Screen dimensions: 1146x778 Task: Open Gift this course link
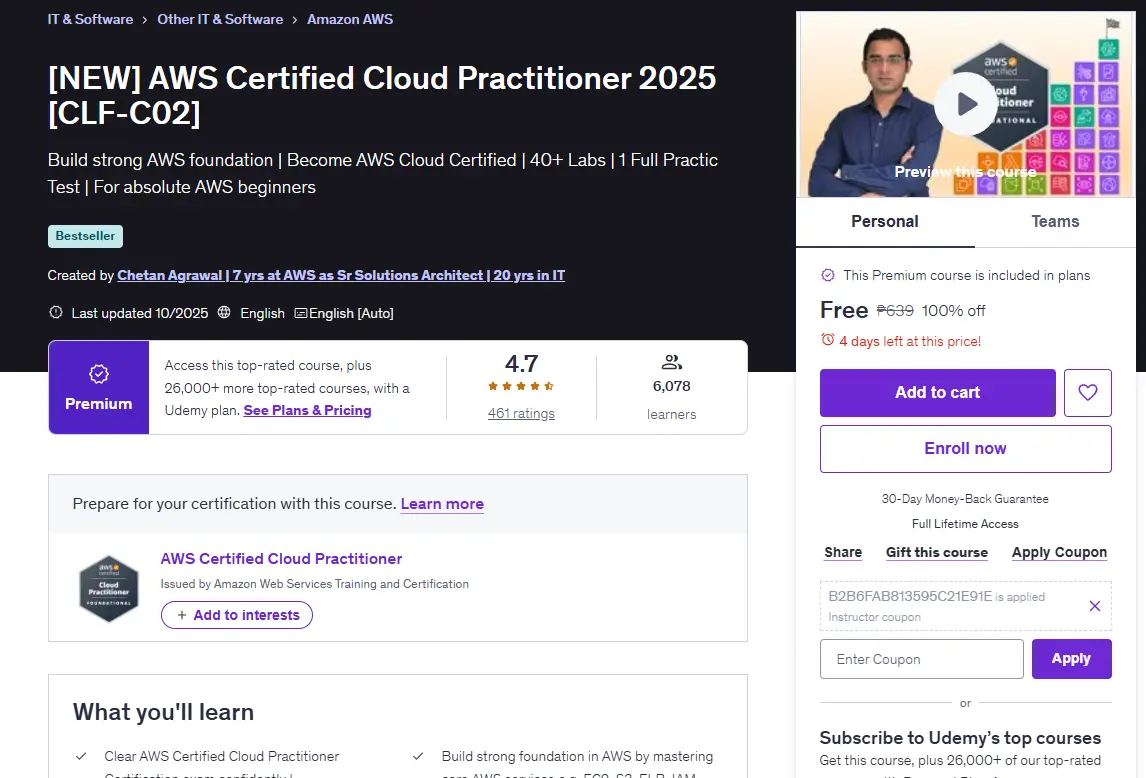(x=937, y=553)
